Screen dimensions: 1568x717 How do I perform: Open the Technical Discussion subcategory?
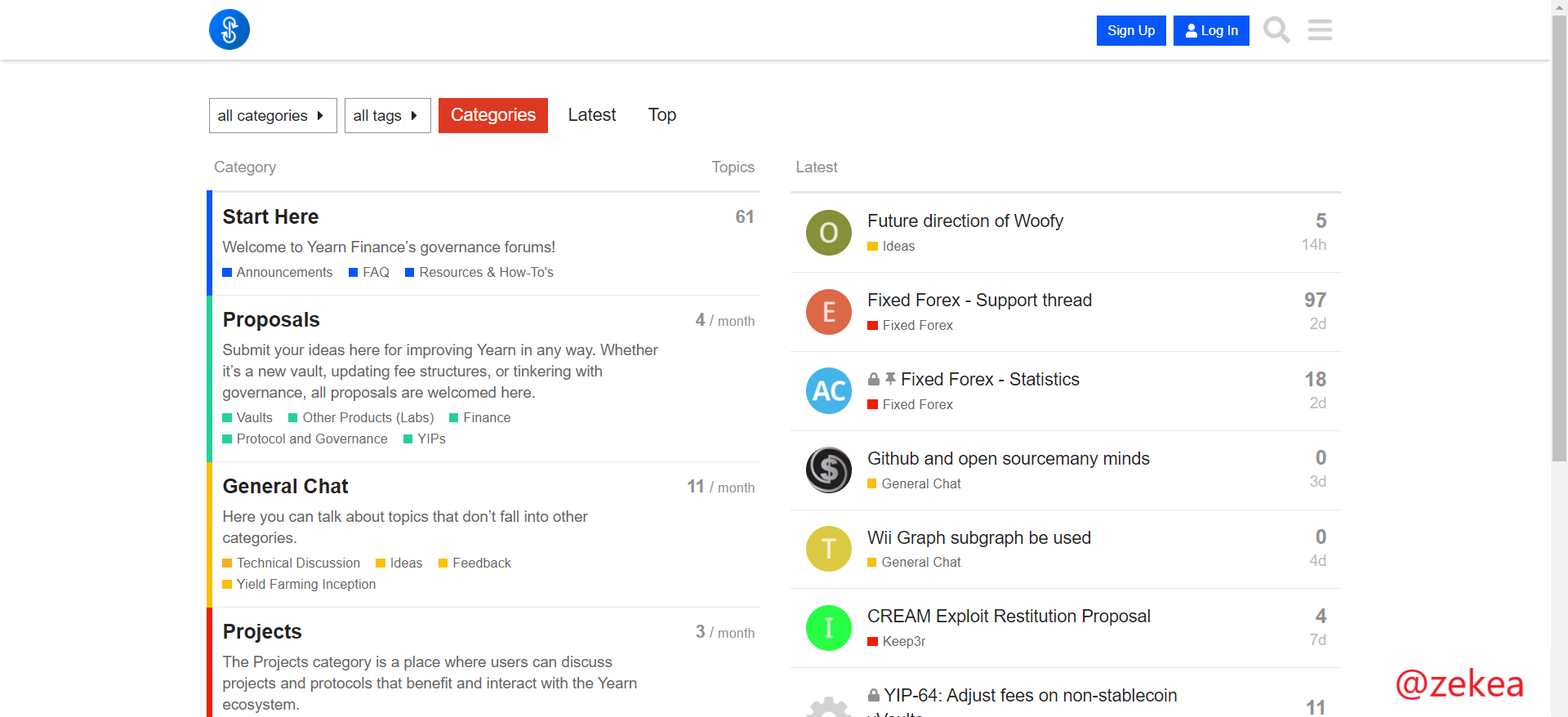291,563
